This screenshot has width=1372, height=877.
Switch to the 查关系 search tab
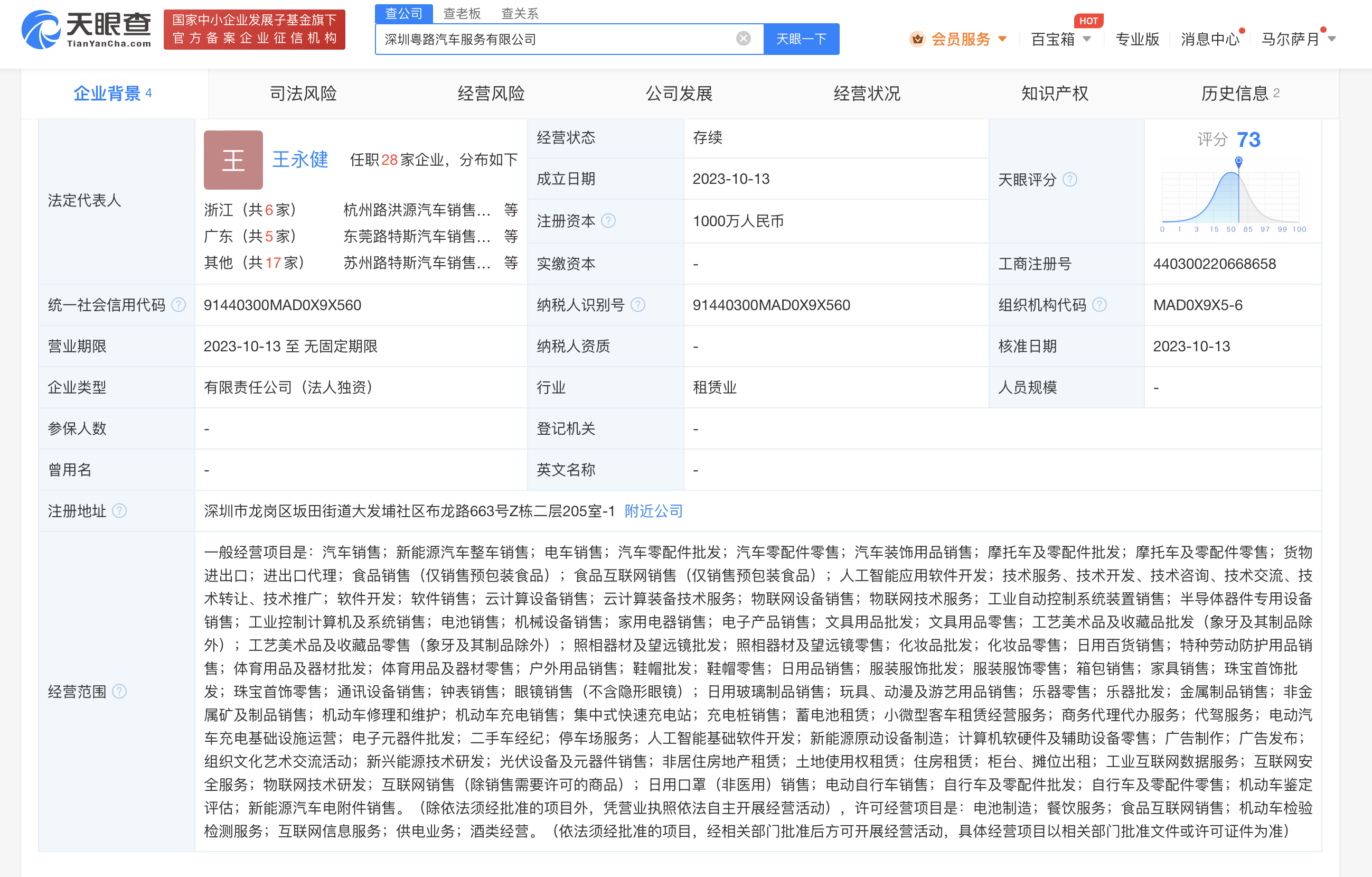[x=520, y=13]
